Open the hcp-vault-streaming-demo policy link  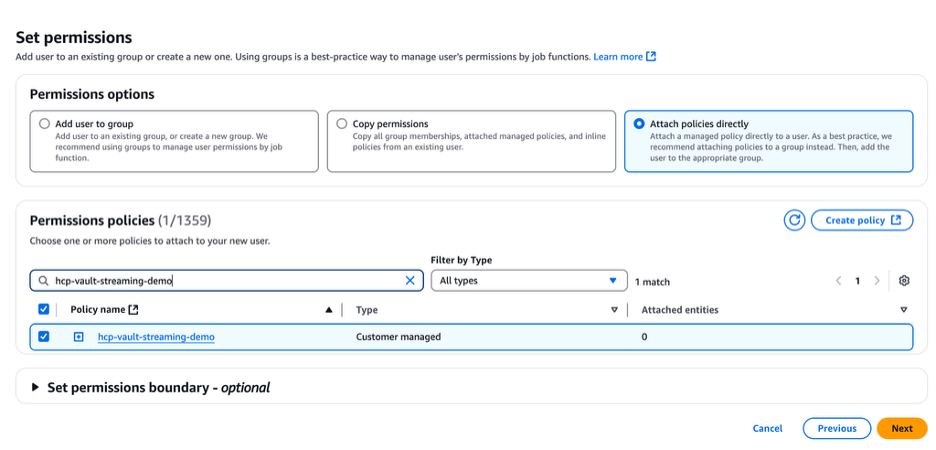click(156, 337)
